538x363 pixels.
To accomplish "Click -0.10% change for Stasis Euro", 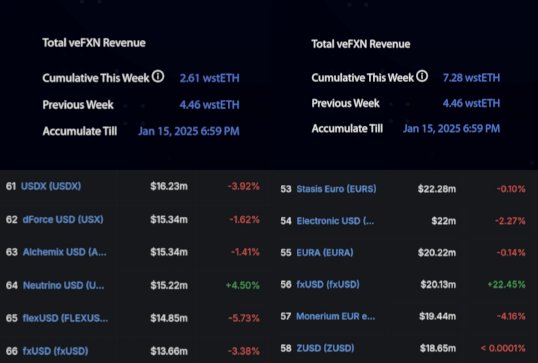I will pos(511,189).
